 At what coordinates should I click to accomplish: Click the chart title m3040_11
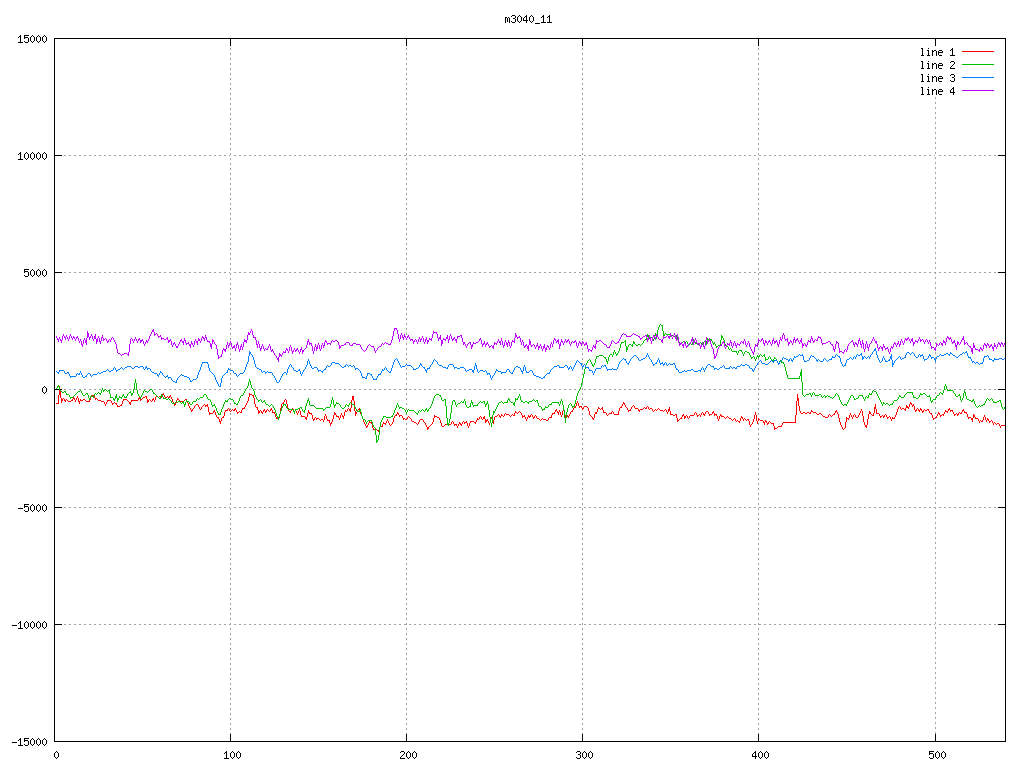528,20
